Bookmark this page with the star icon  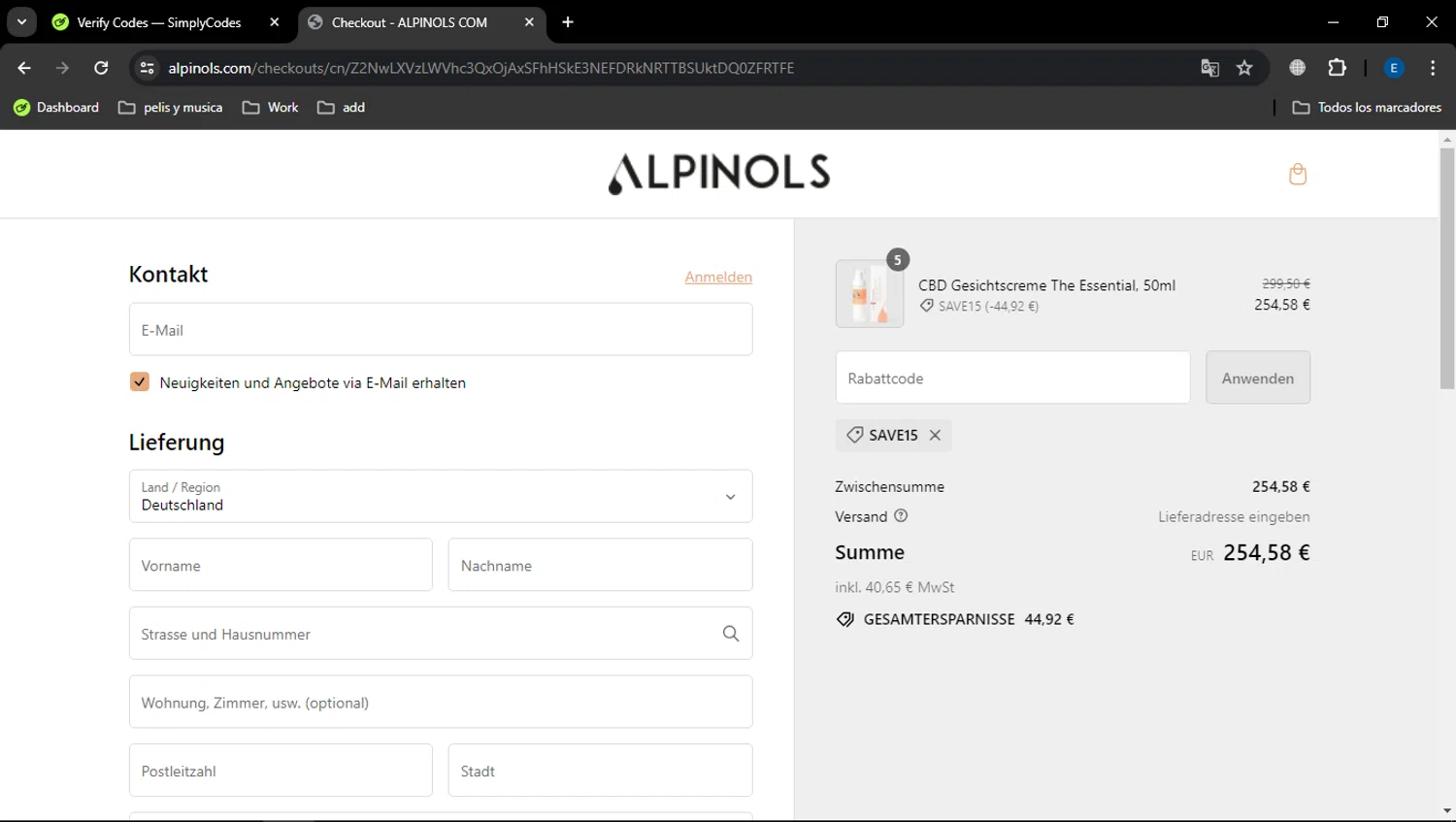[x=1244, y=68]
